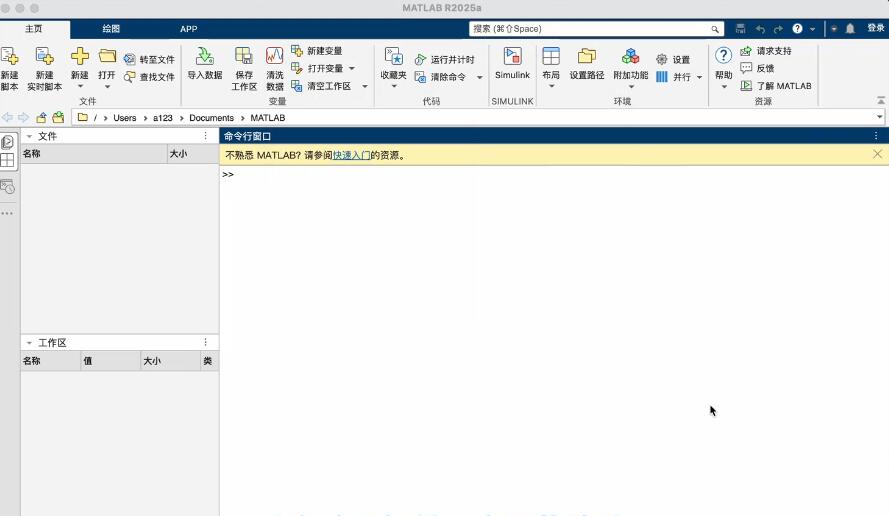The image size is (889, 516).
Task: Expand the Open Variable (打开变量) dropdown arrow
Action: coord(352,69)
